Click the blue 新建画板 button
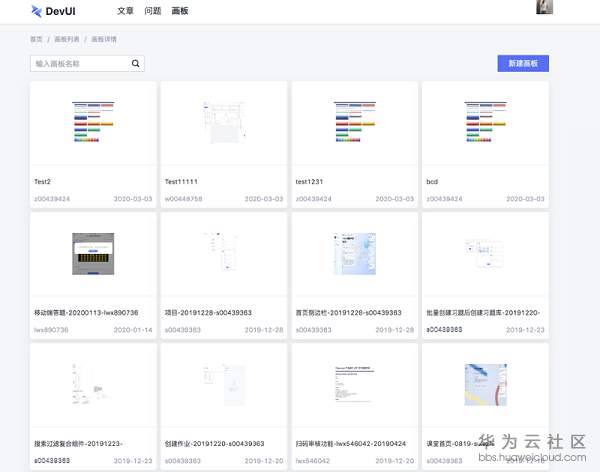This screenshot has height=472, width=600. [523, 63]
